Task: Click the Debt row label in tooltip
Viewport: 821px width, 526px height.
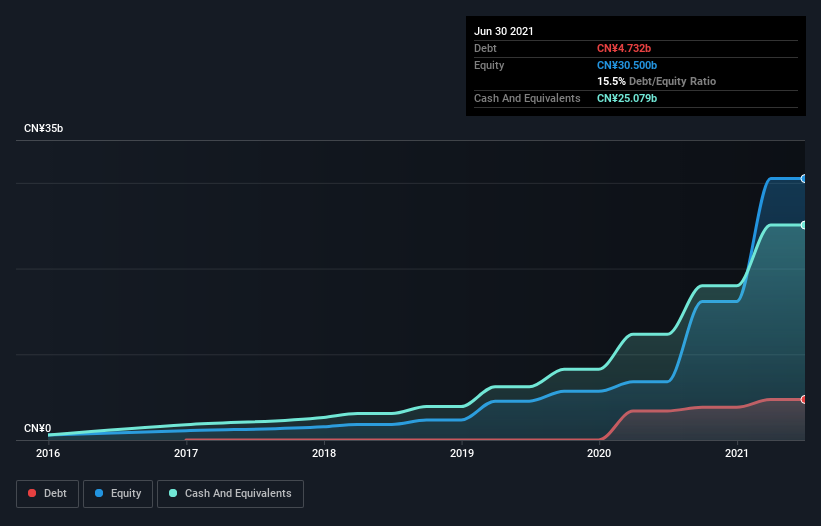Action: pos(485,48)
